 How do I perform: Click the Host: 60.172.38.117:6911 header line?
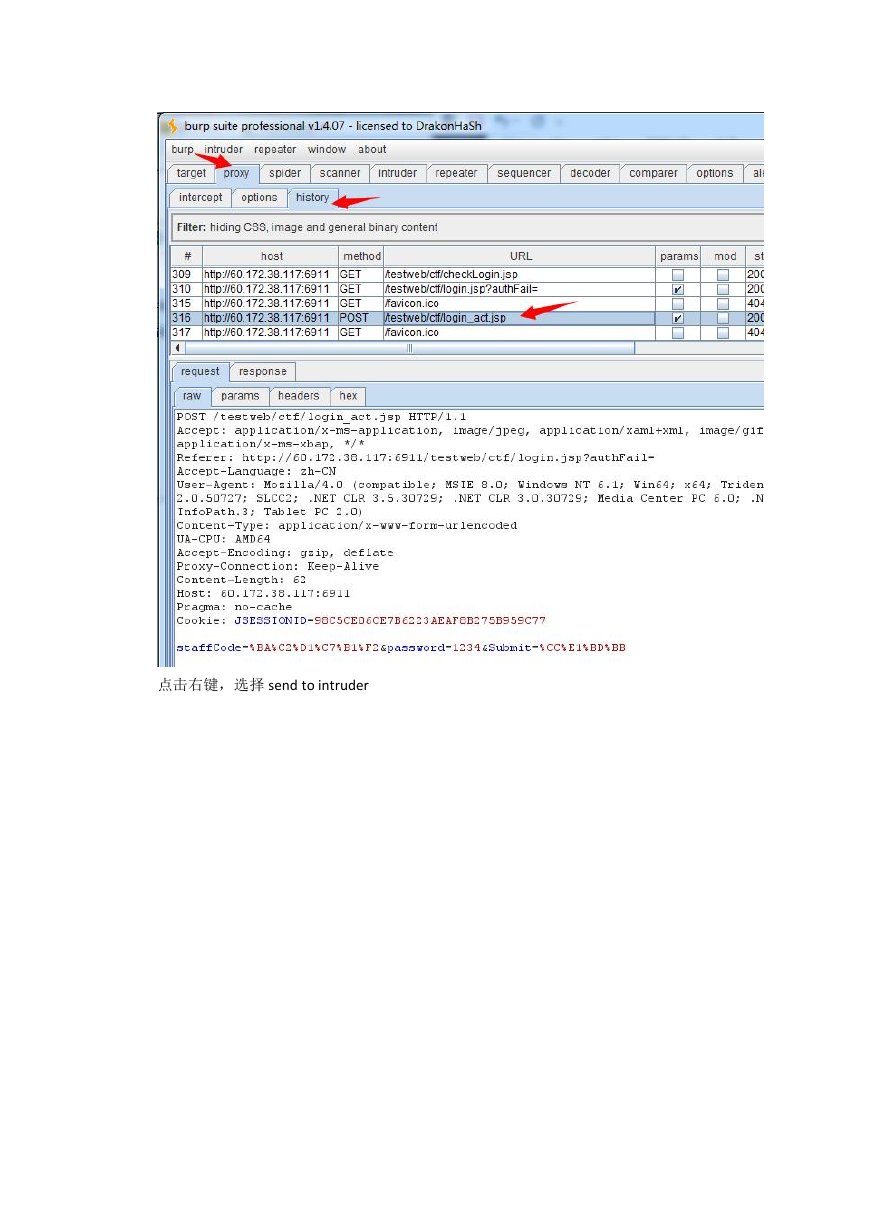pos(263,593)
